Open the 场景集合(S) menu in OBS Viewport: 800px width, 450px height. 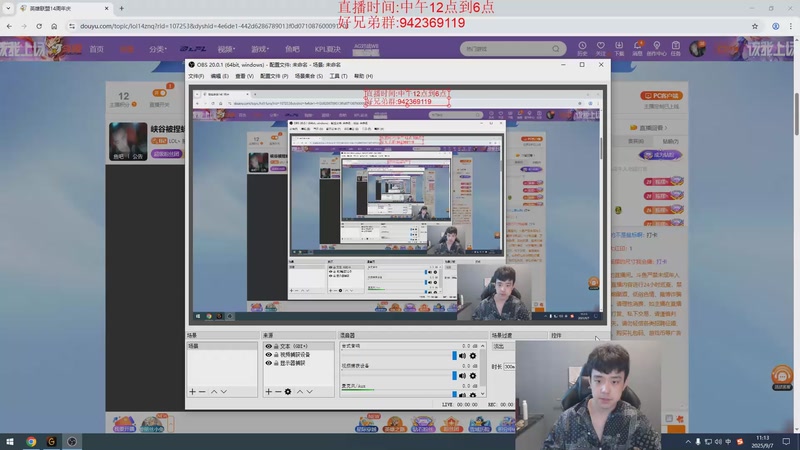coord(309,76)
